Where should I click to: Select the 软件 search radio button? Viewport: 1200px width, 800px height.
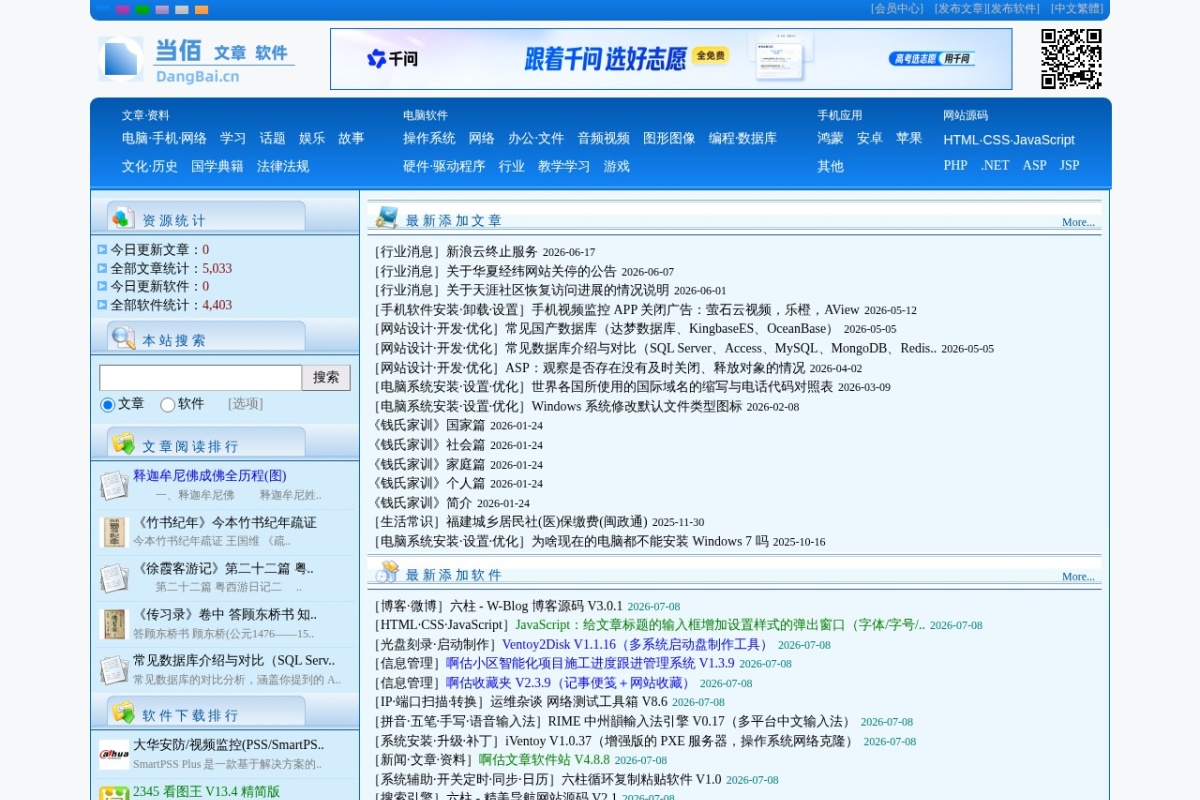click(x=168, y=405)
